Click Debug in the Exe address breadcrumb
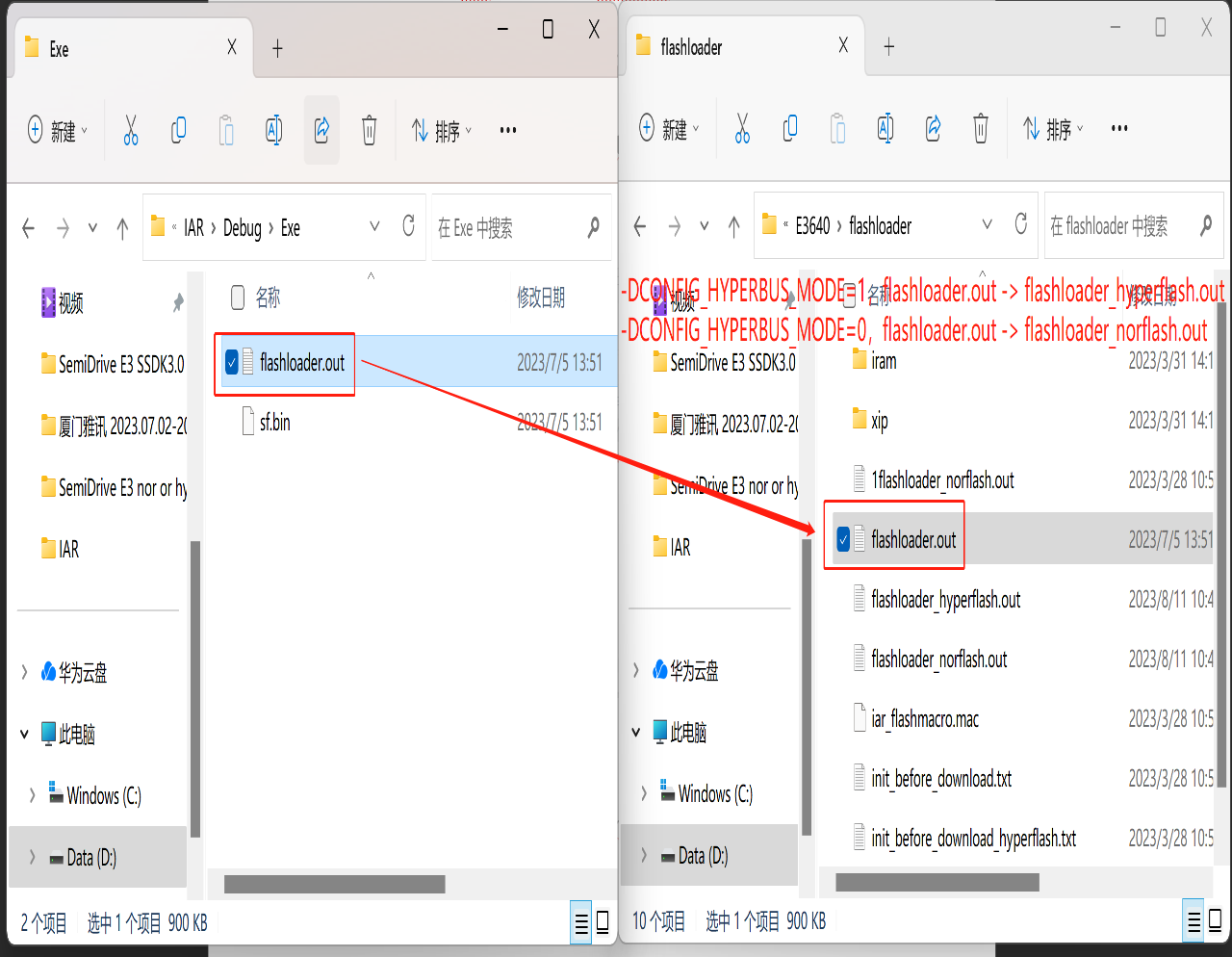This screenshot has height=957, width=1232. tap(243, 228)
